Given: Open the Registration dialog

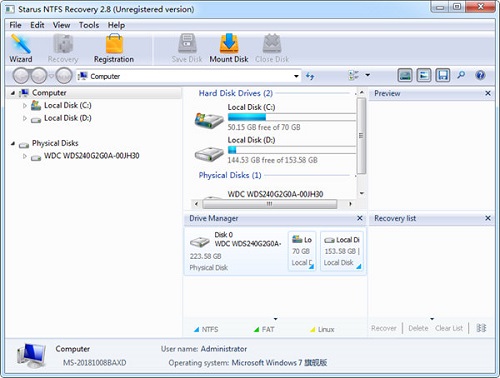Looking at the screenshot, I should [x=114, y=48].
